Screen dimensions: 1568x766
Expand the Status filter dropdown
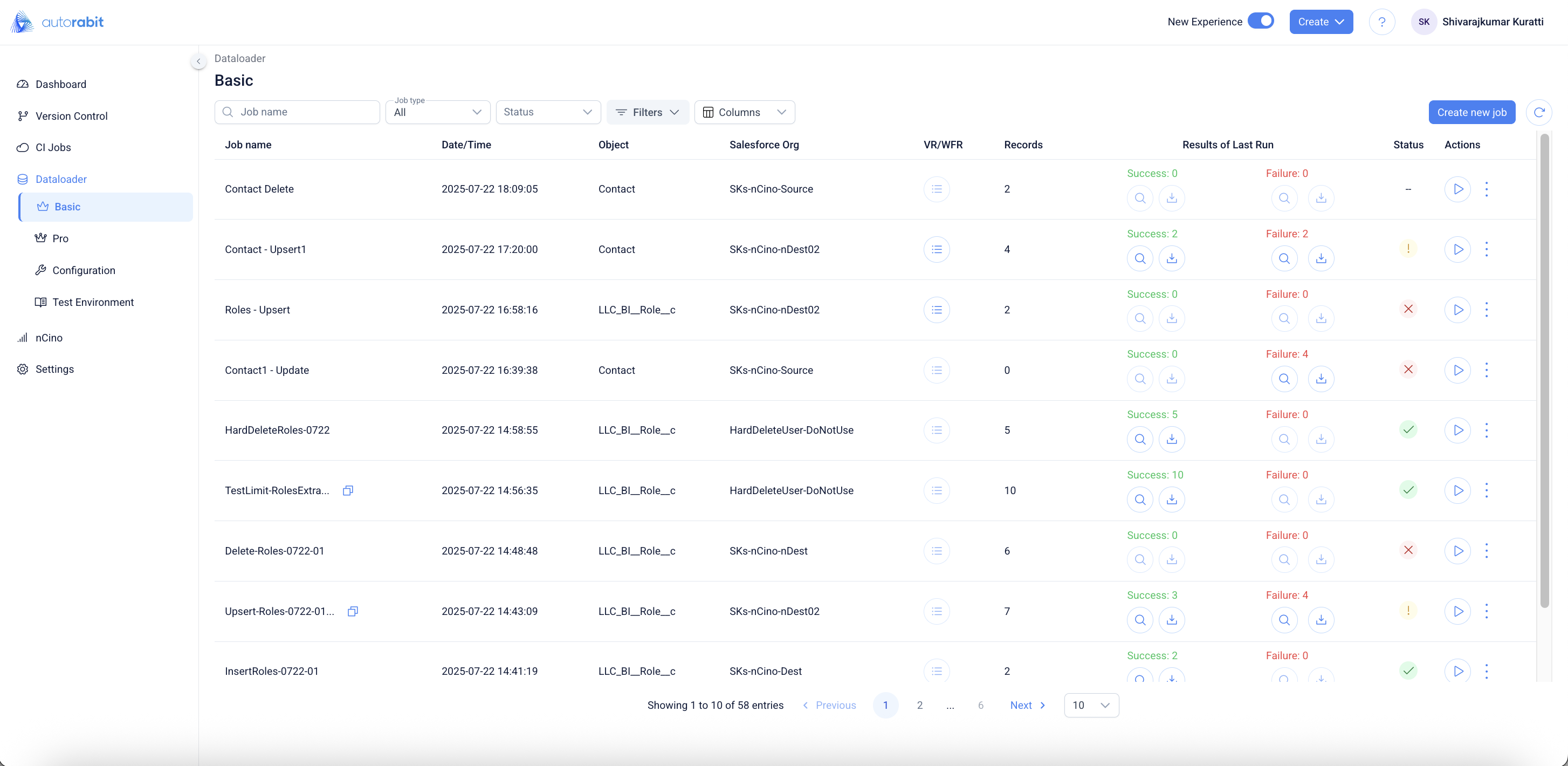[x=548, y=112]
